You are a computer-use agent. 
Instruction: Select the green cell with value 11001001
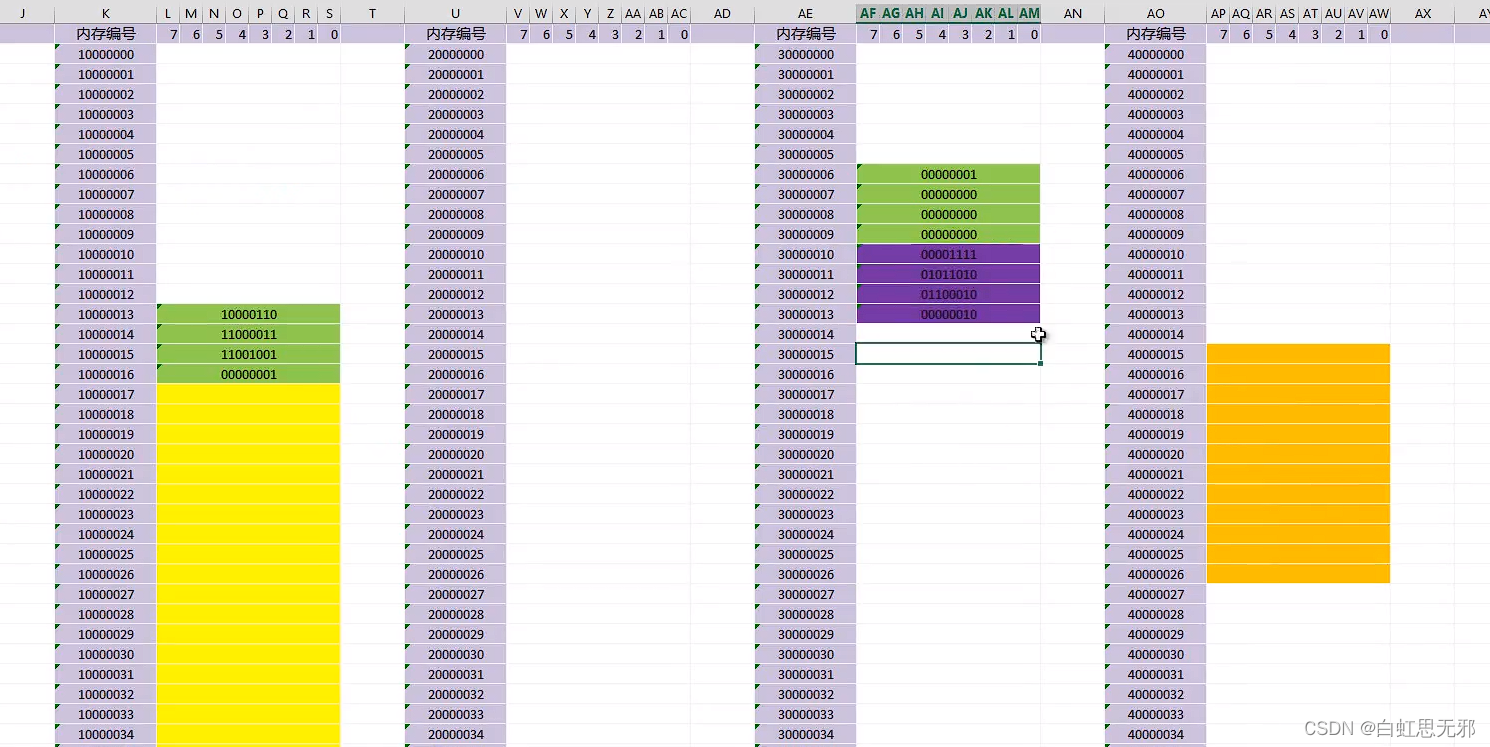(x=249, y=354)
